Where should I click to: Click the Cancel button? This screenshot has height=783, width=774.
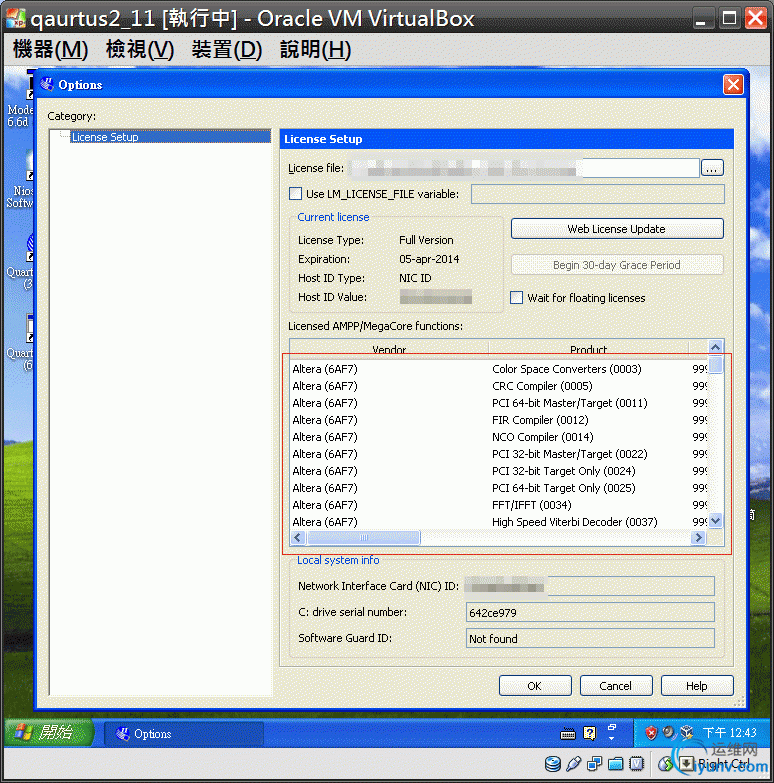click(616, 686)
